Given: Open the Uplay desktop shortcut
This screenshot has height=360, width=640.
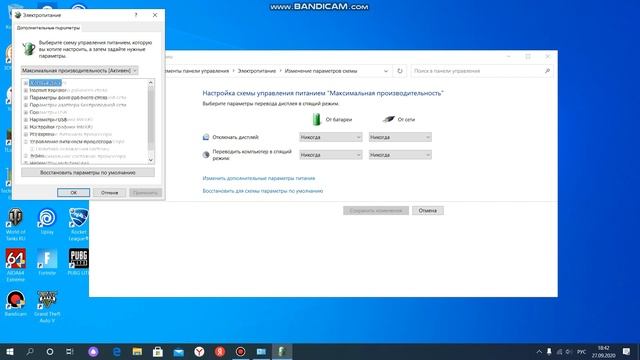Looking at the screenshot, I should pyautogui.click(x=47, y=221).
